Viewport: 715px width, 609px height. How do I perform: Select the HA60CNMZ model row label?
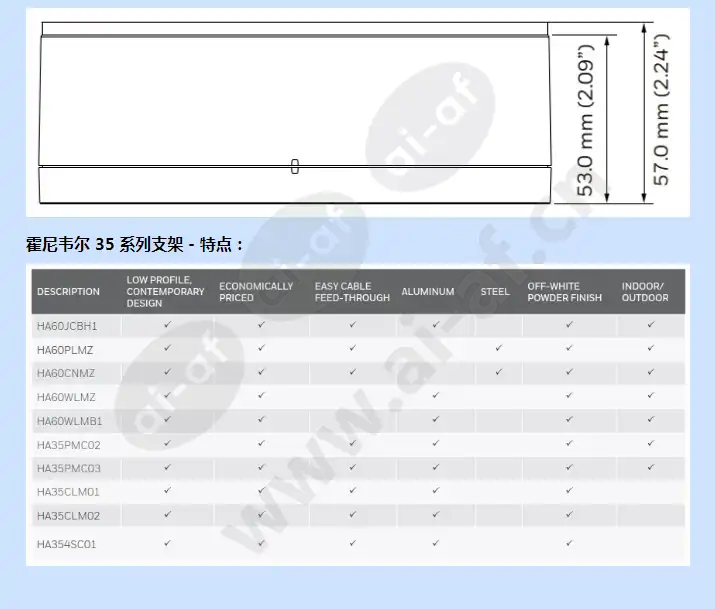pyautogui.click(x=66, y=373)
